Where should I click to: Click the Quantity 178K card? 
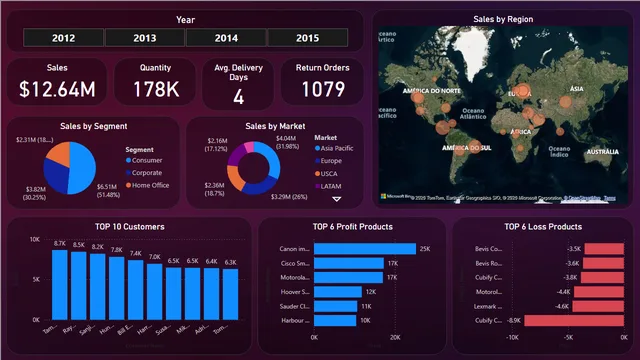click(x=155, y=82)
